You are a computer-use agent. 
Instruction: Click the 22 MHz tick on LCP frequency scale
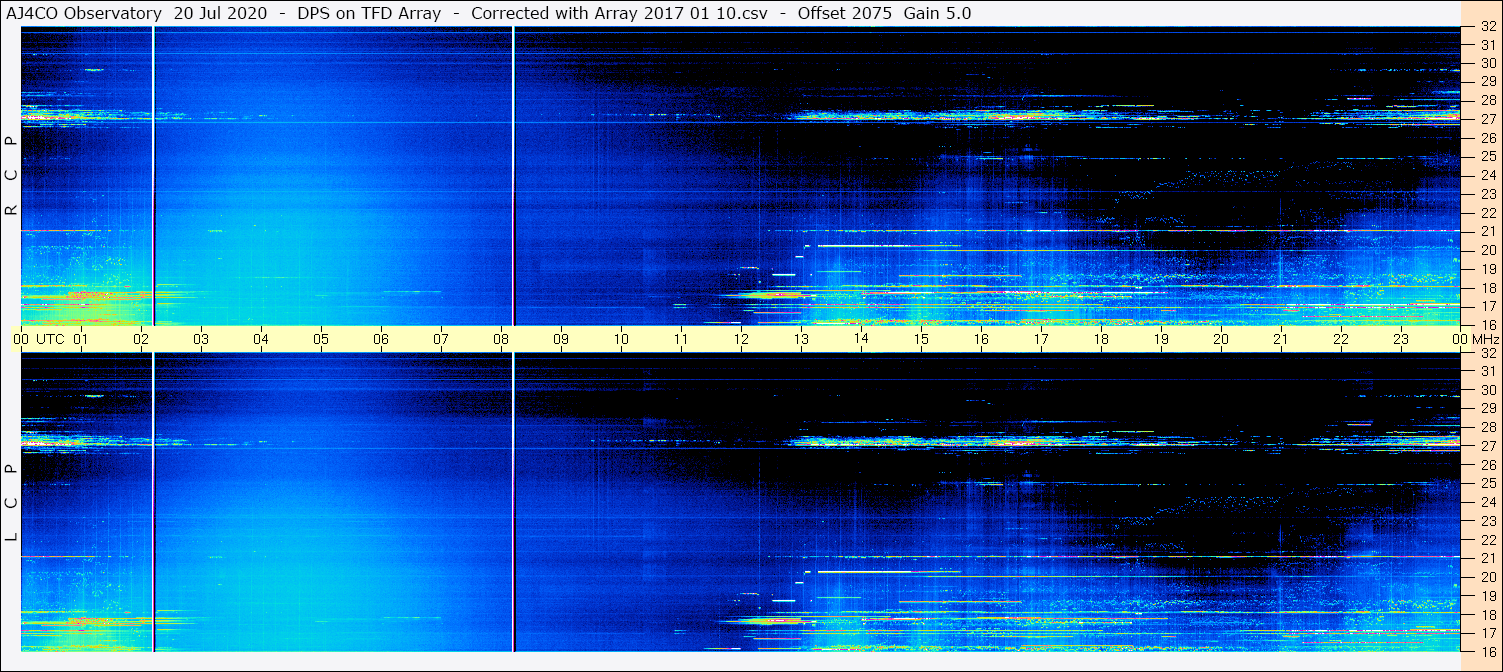pyautogui.click(x=1487, y=540)
